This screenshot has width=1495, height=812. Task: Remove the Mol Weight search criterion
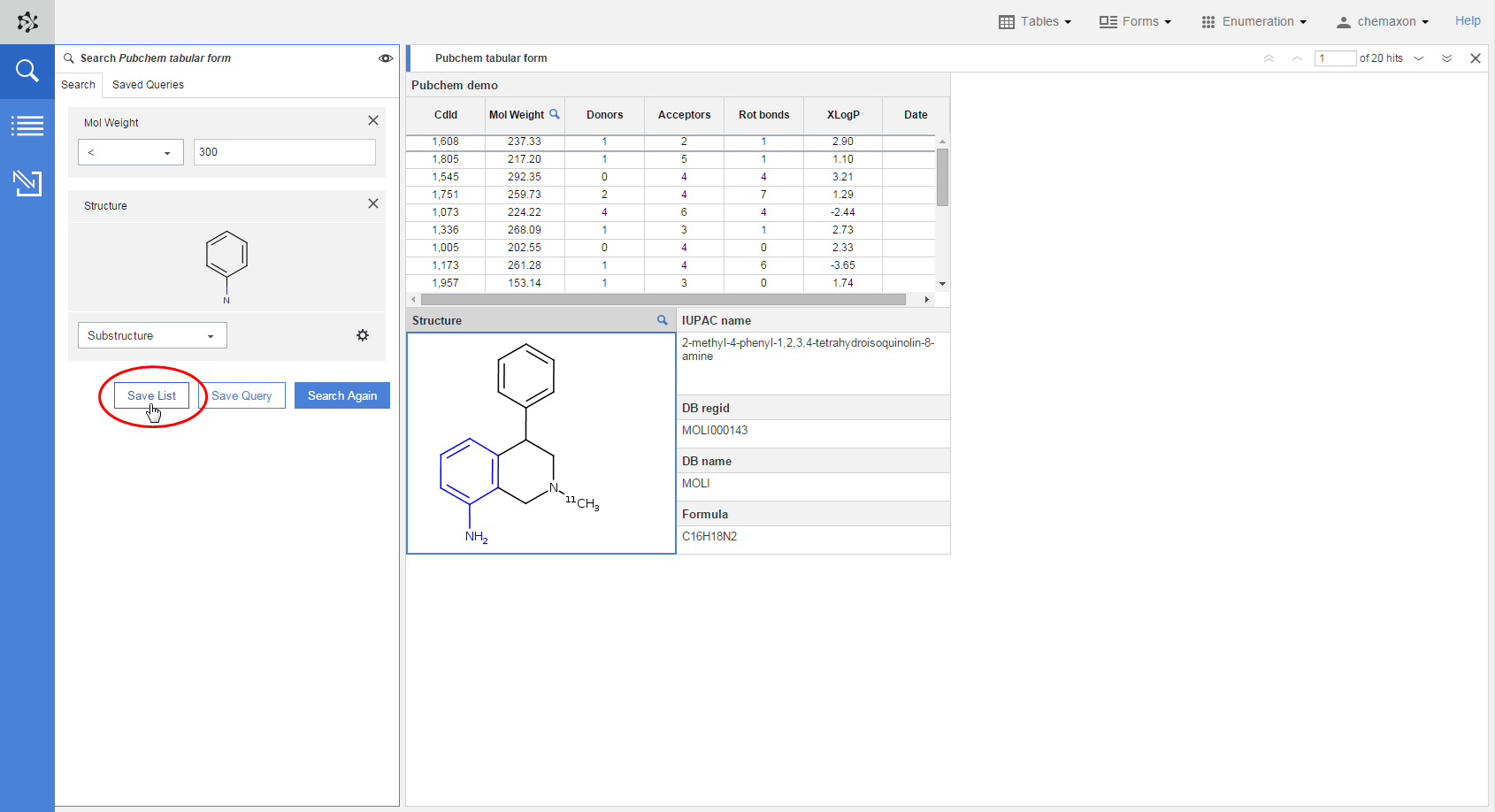coord(373,120)
